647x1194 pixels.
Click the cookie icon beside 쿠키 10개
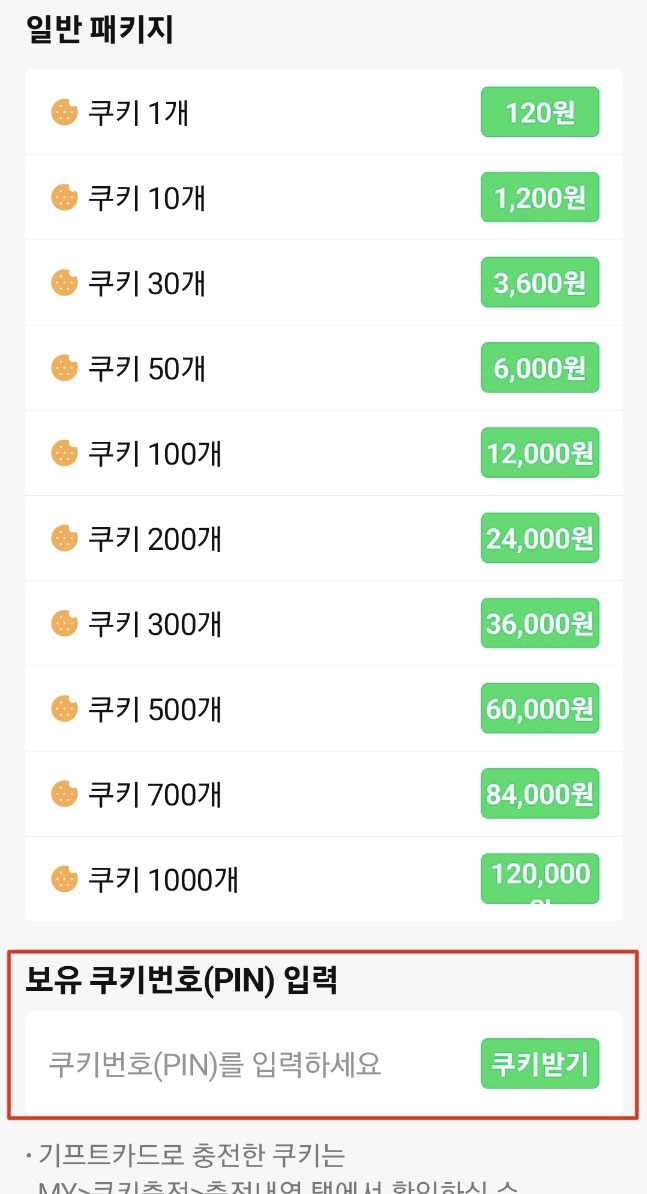63,197
